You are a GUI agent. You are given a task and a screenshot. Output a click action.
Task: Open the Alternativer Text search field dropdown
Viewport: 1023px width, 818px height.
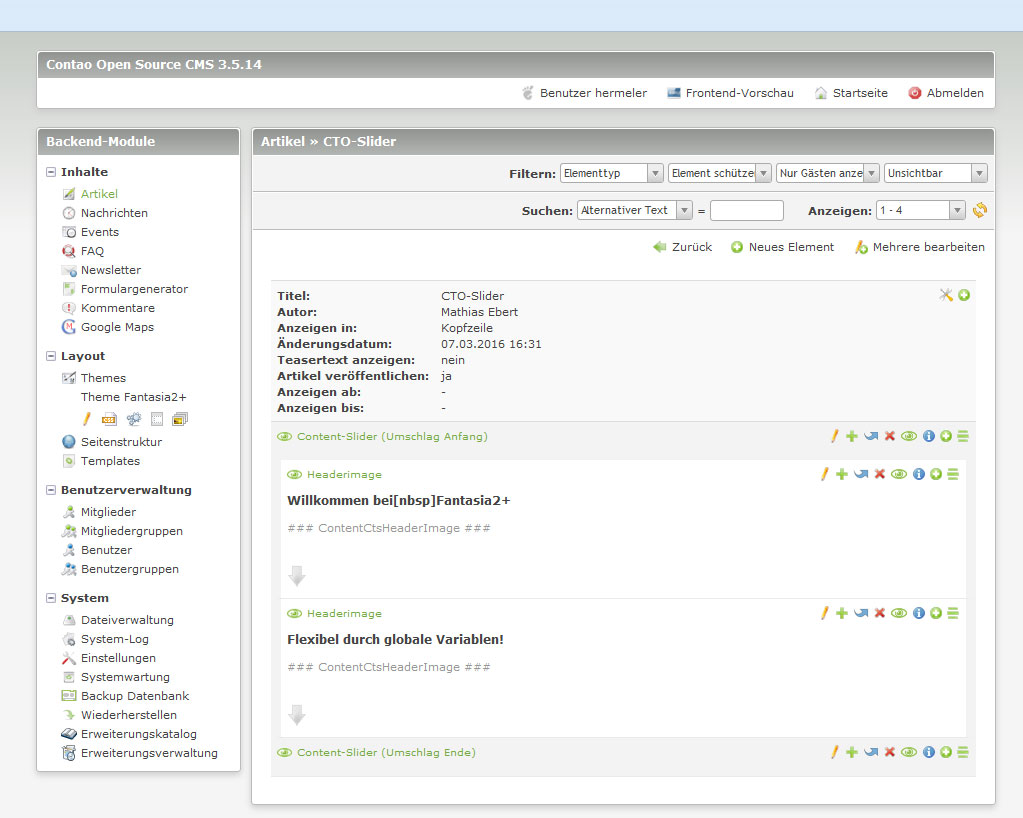click(x=635, y=210)
